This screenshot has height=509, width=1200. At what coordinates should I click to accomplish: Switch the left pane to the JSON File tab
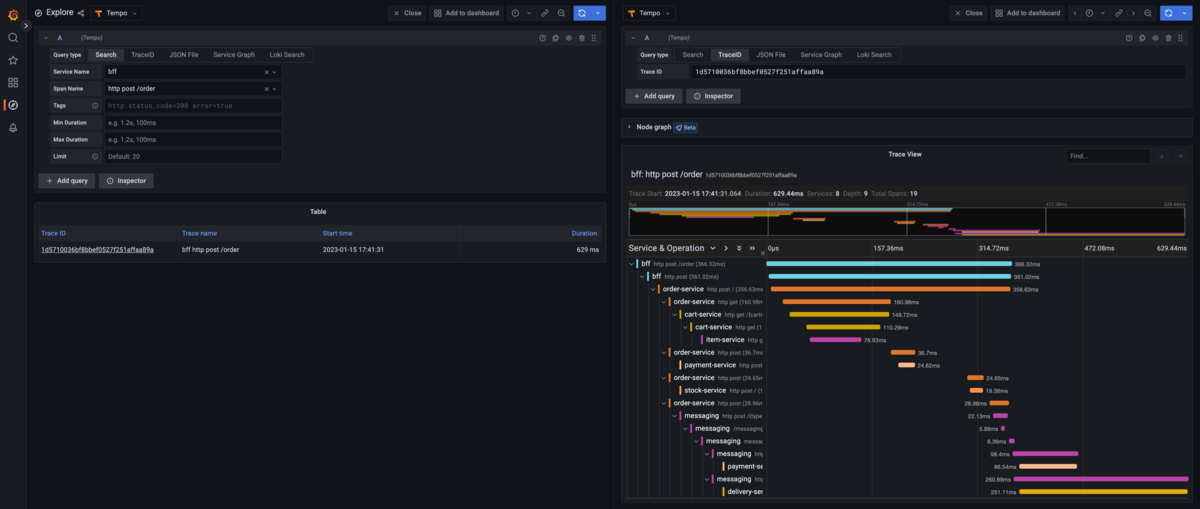pos(183,55)
